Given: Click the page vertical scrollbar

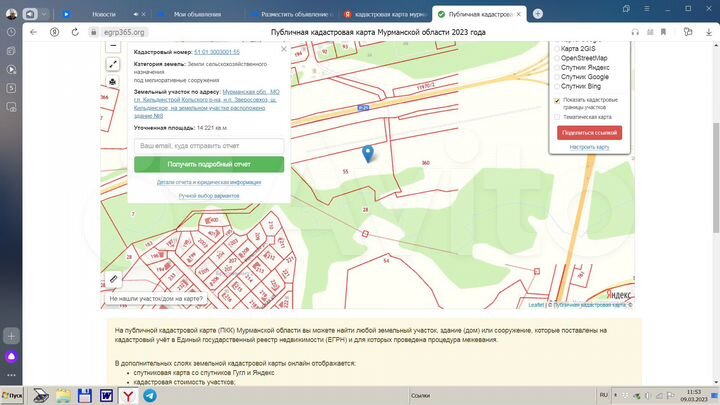Looking at the screenshot, I should click(716, 179).
